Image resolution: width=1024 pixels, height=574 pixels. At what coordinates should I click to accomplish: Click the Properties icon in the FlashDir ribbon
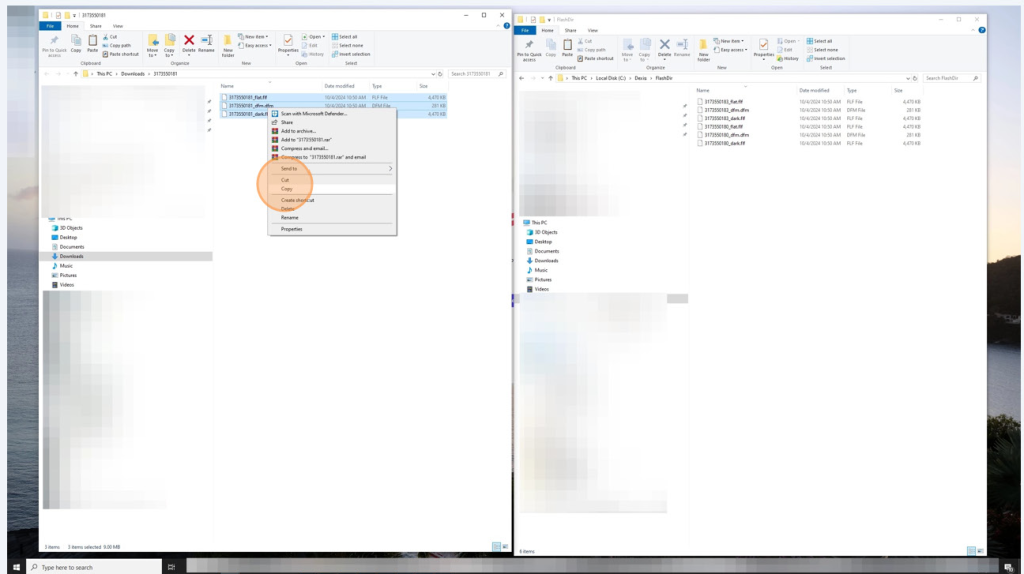[x=763, y=48]
